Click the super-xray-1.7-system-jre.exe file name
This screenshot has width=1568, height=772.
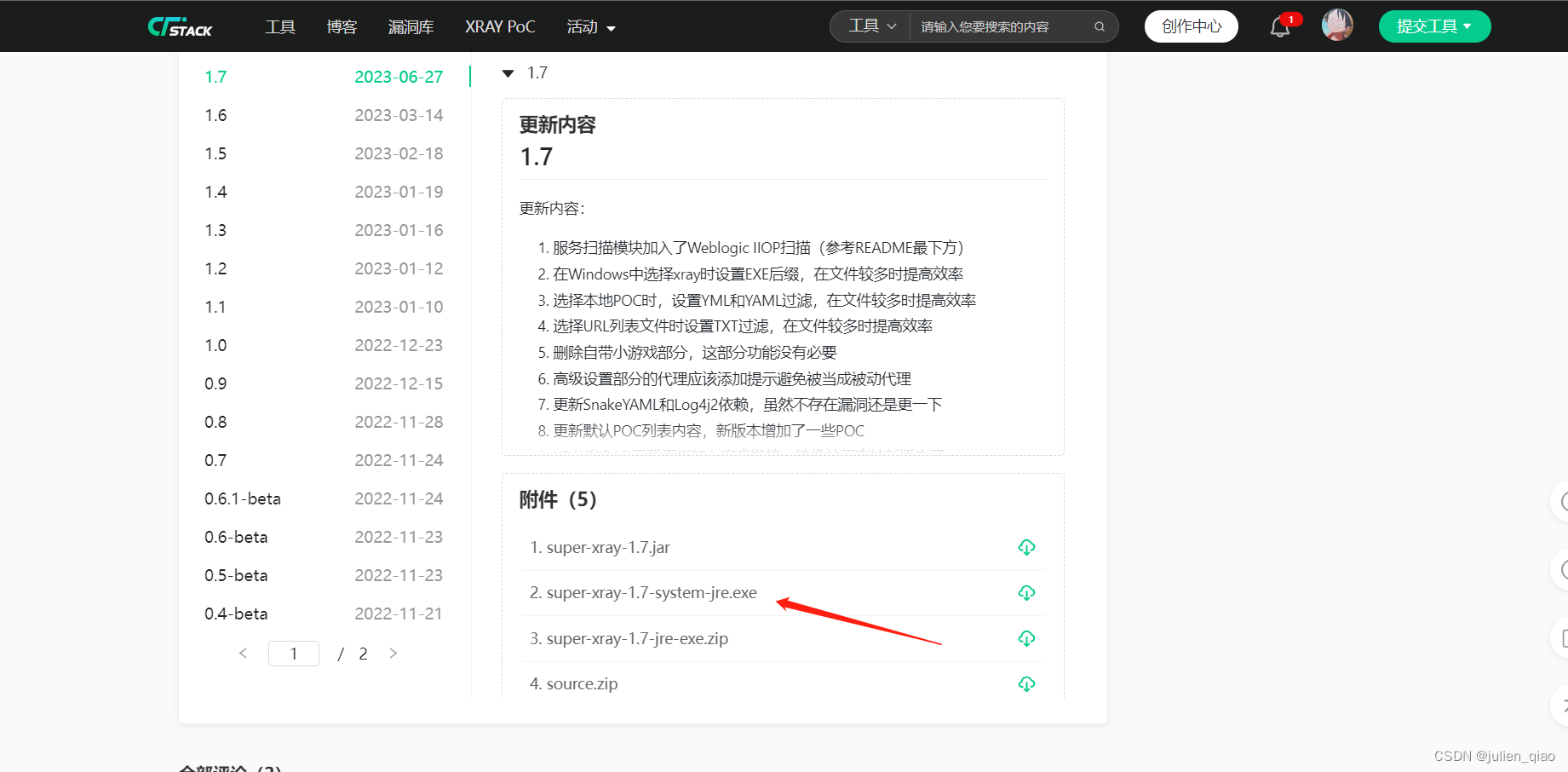click(652, 593)
